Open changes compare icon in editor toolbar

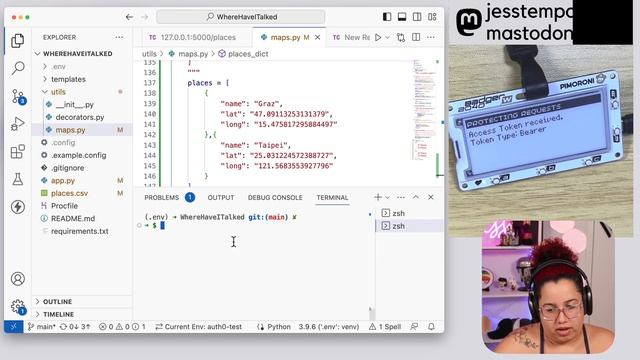coord(401,38)
